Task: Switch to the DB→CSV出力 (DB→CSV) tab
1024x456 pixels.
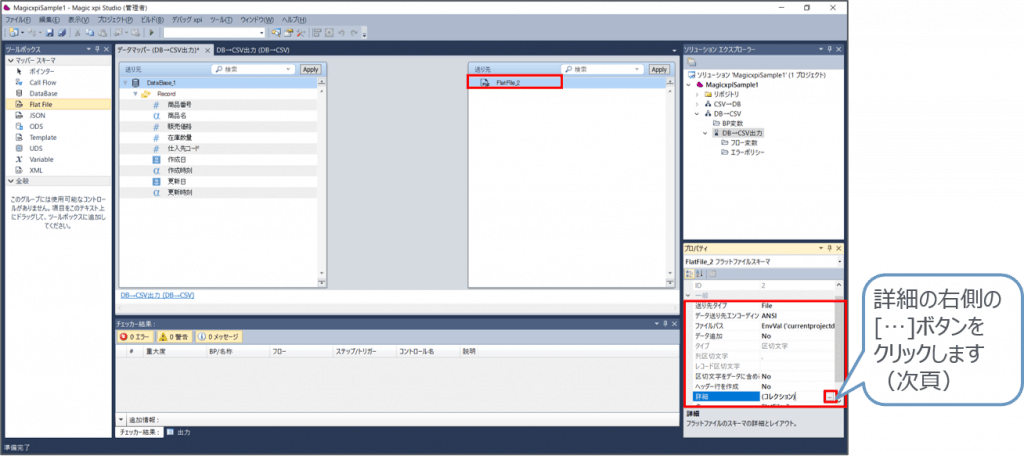Action: pos(253,49)
